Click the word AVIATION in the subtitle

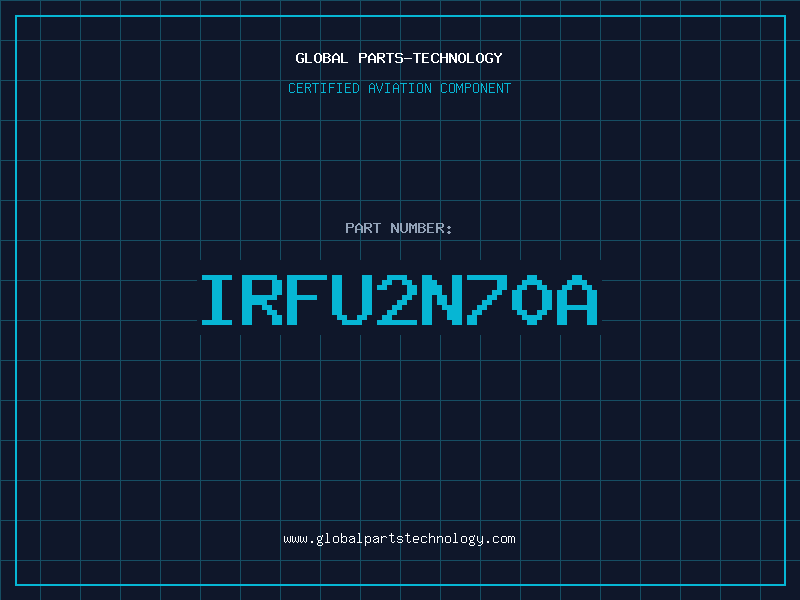click(x=400, y=88)
